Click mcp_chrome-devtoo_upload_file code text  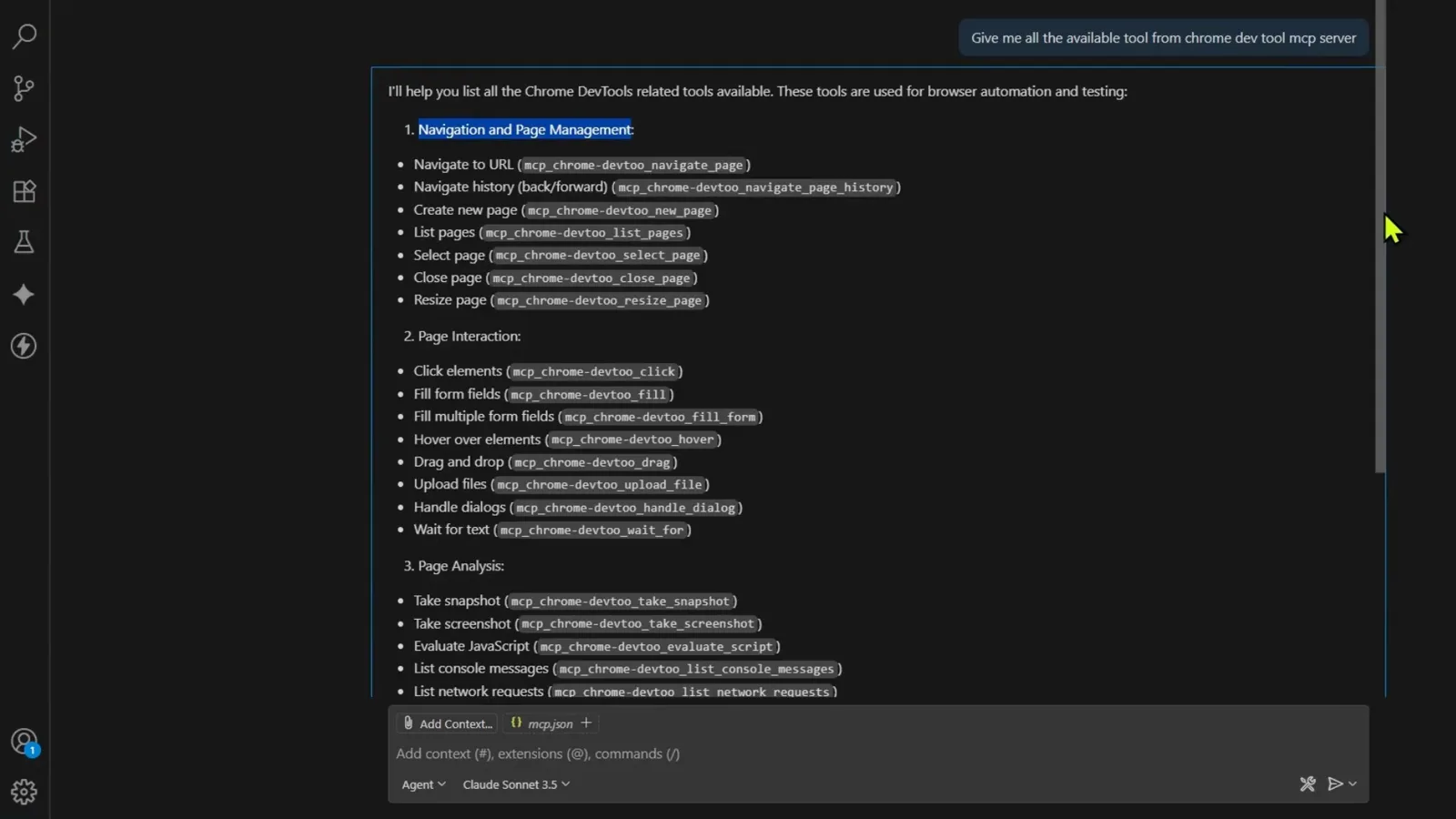pos(600,485)
